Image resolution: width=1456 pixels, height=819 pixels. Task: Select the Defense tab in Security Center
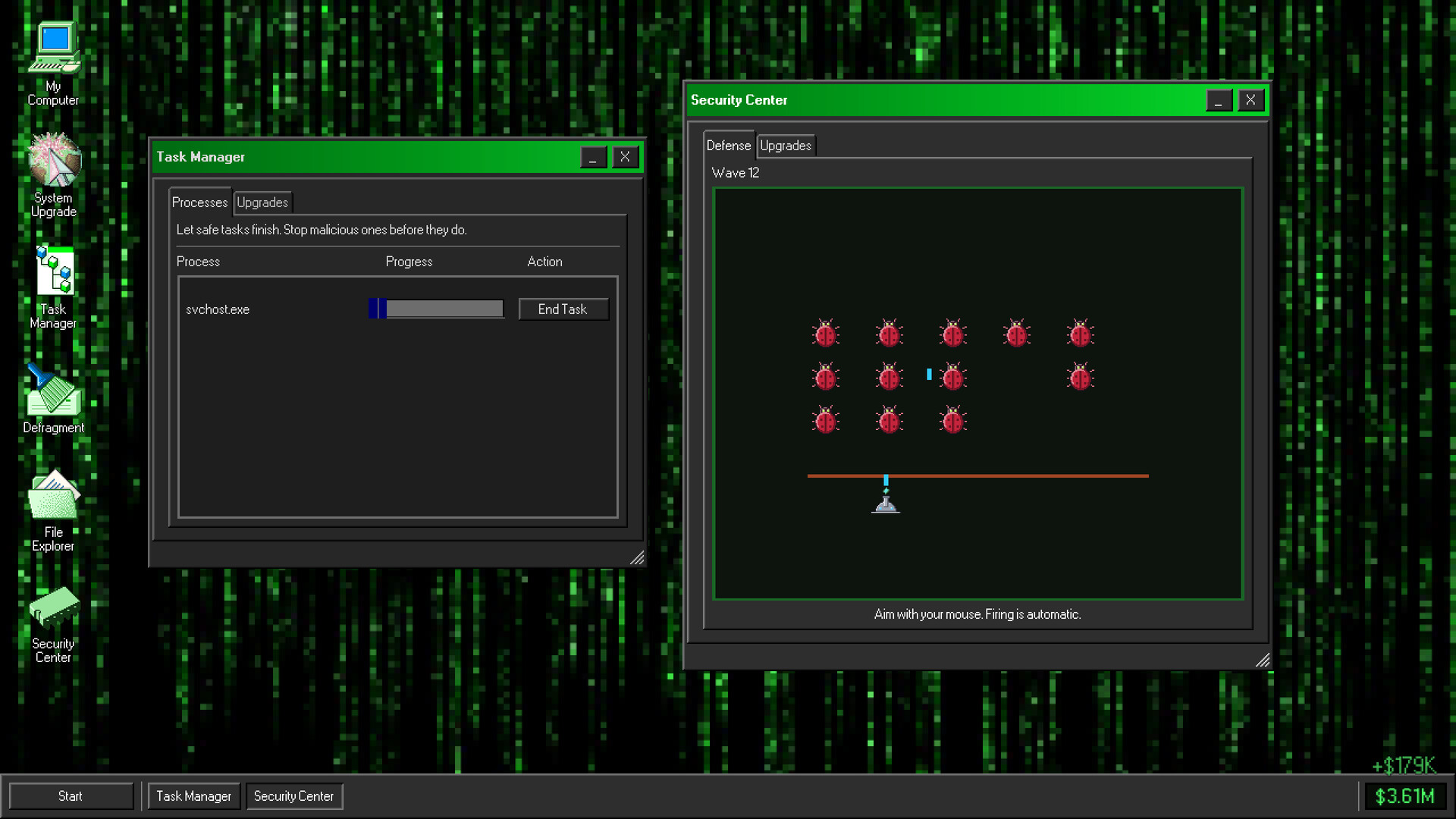(x=729, y=146)
